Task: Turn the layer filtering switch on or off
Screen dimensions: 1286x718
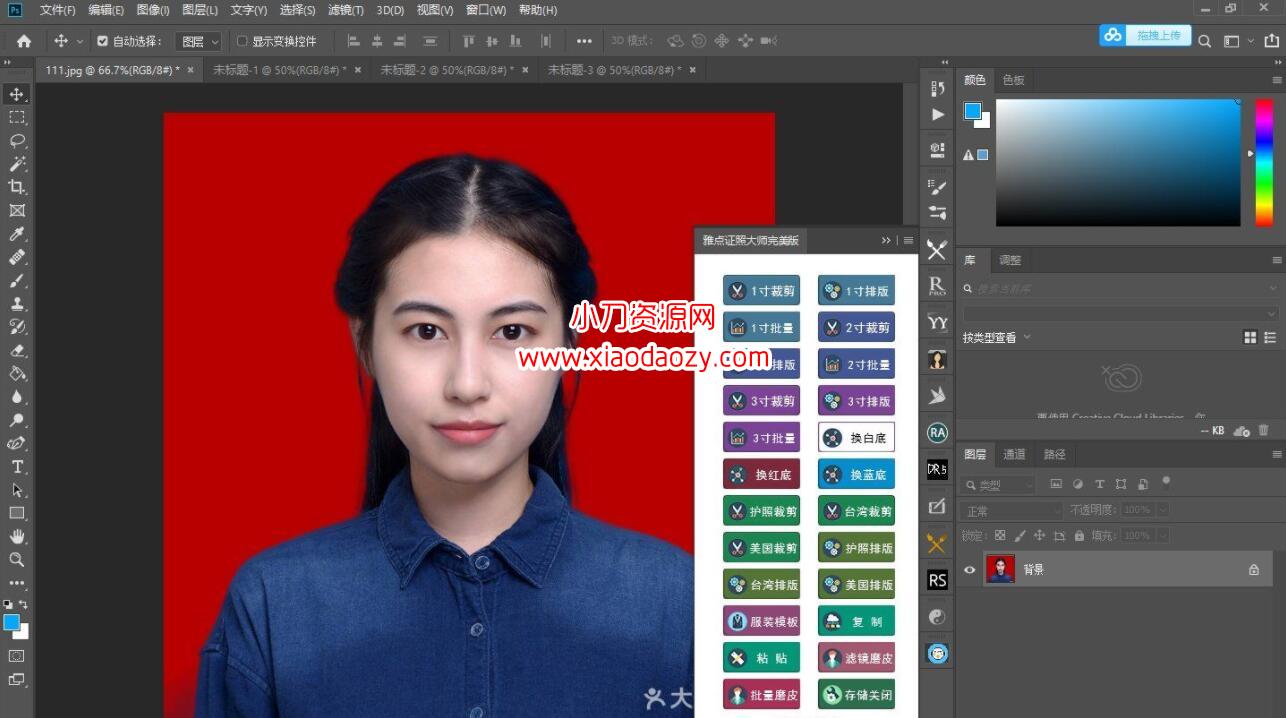Action: pos(1166,482)
